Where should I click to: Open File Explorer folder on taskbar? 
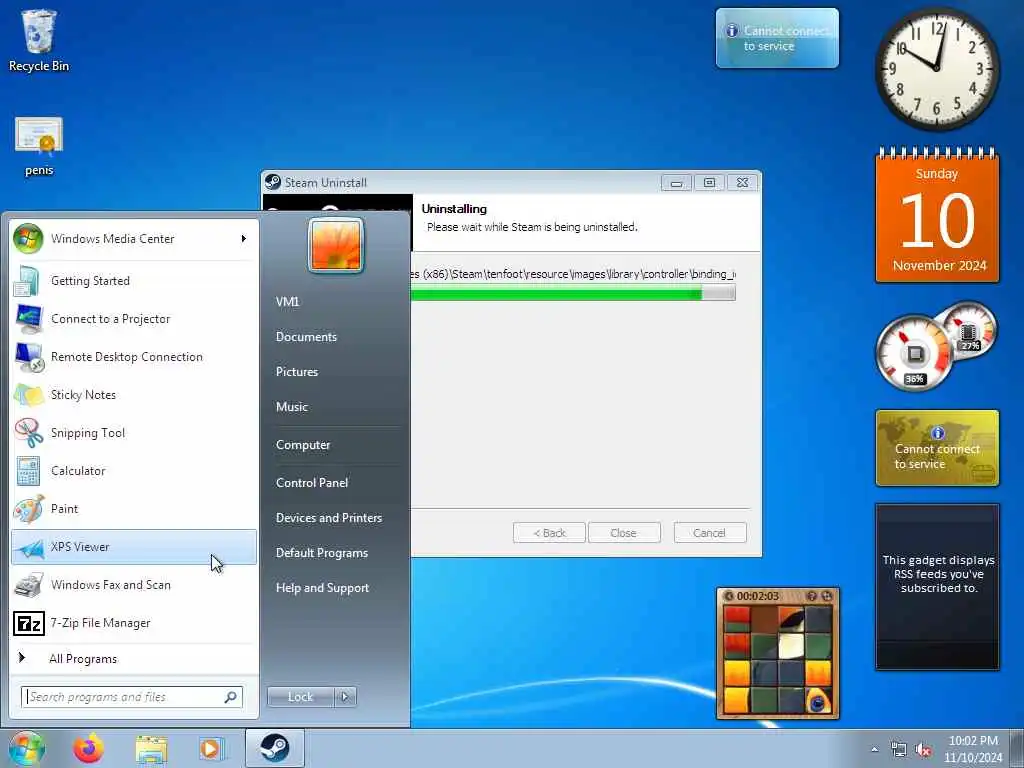[152, 748]
